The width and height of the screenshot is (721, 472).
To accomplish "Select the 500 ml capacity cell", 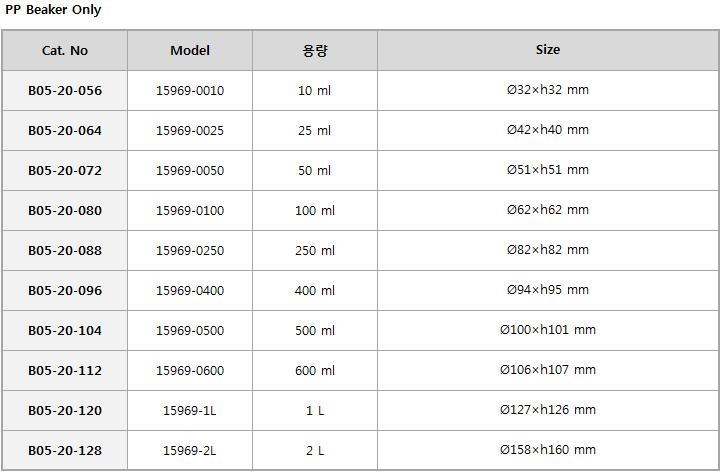I will click(315, 331).
